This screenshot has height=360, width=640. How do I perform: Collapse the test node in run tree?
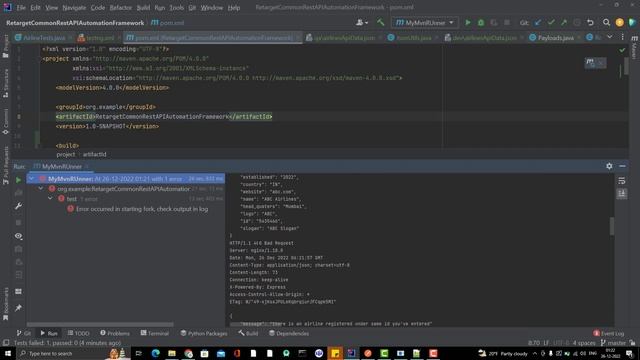(50, 198)
